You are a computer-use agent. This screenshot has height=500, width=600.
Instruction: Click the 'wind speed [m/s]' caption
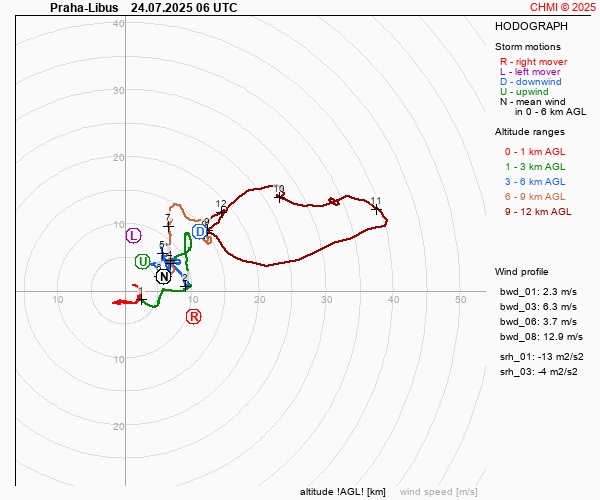[x=439, y=492]
